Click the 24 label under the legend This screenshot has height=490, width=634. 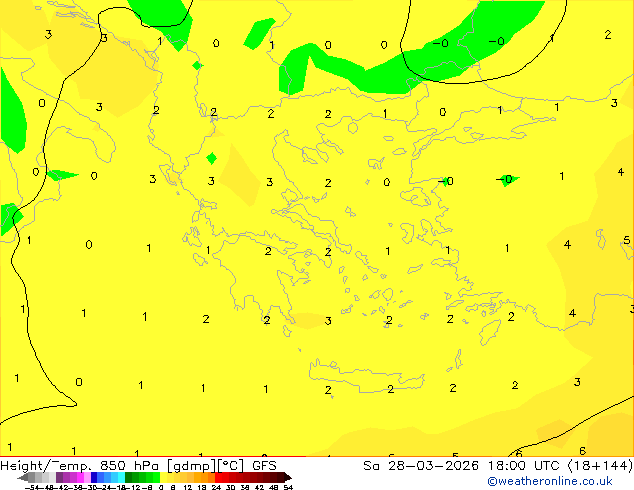(x=217, y=488)
